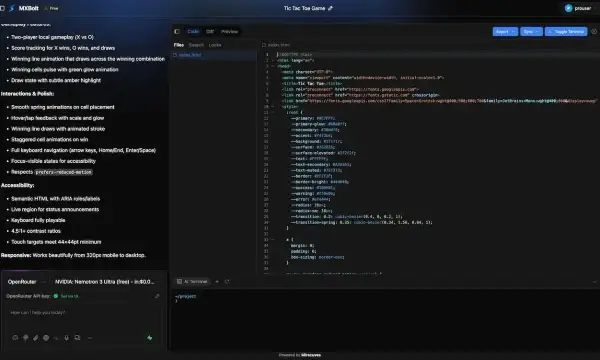Click the circular icon right of Toggle Terminal
The height and width of the screenshot is (360, 600).
(594, 31)
